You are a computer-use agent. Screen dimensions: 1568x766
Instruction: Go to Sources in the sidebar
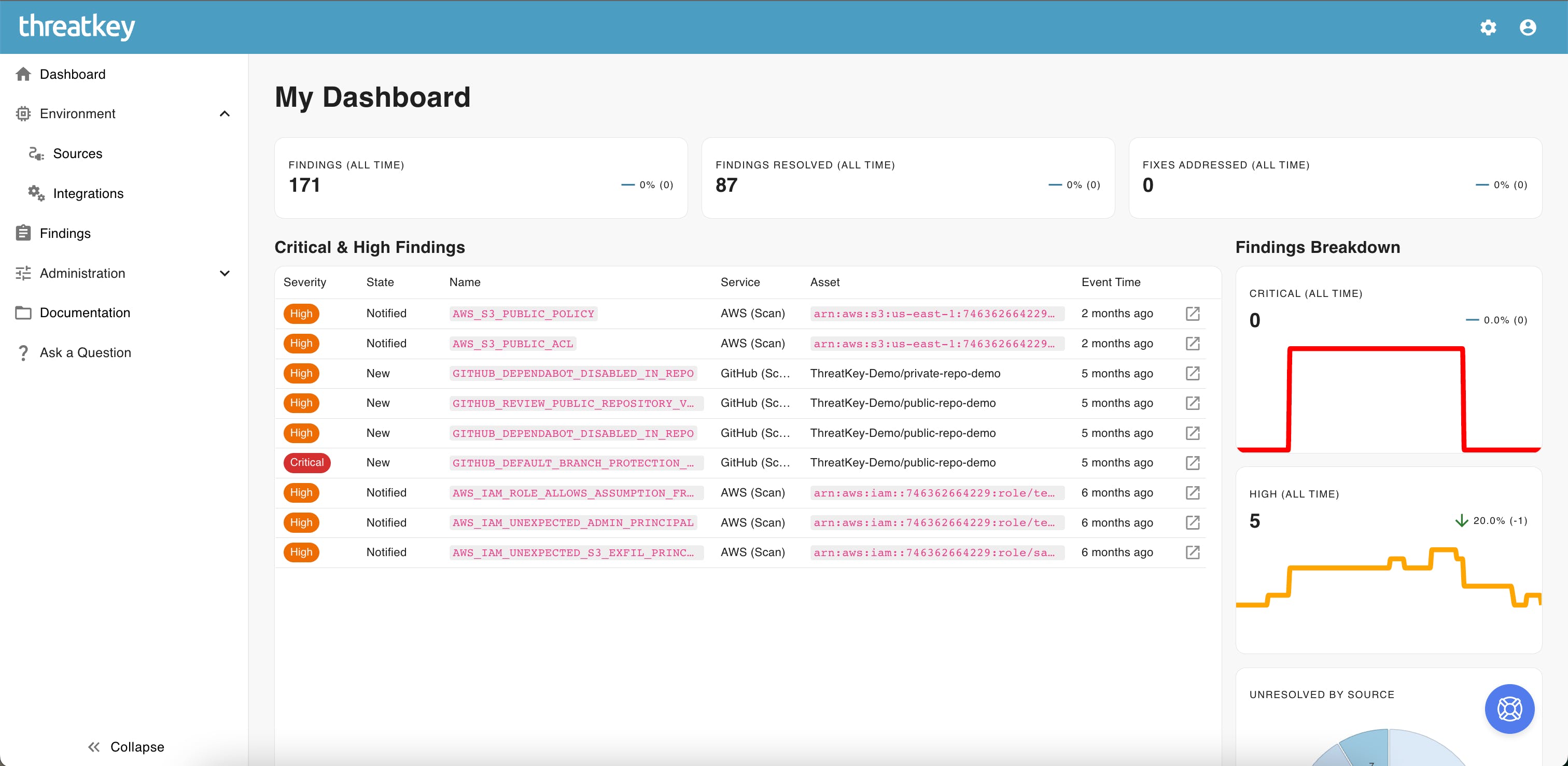pos(77,153)
